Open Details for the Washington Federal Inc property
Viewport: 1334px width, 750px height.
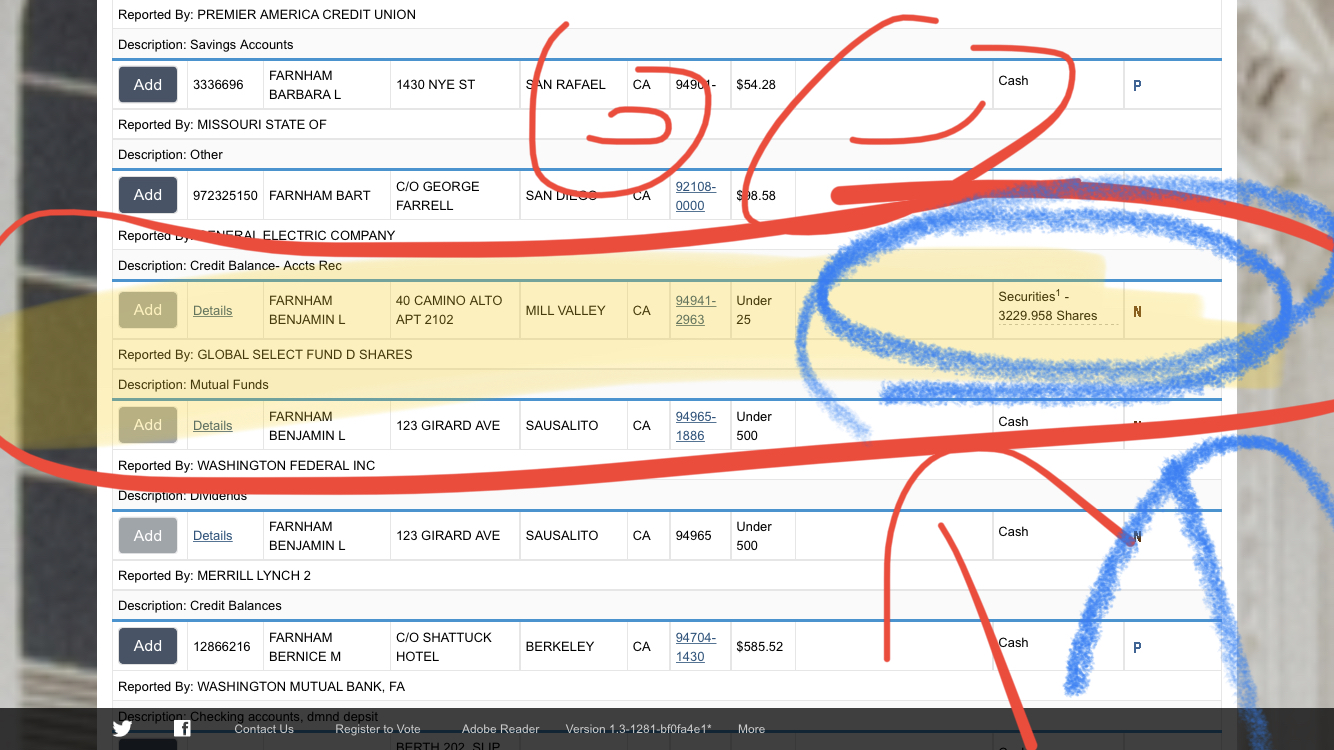212,425
